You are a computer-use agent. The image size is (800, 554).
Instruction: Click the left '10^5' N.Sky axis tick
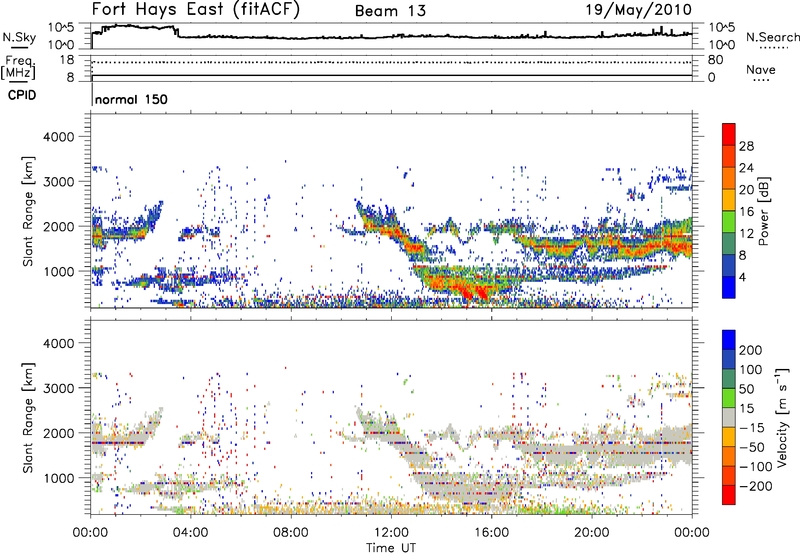pos(61,28)
